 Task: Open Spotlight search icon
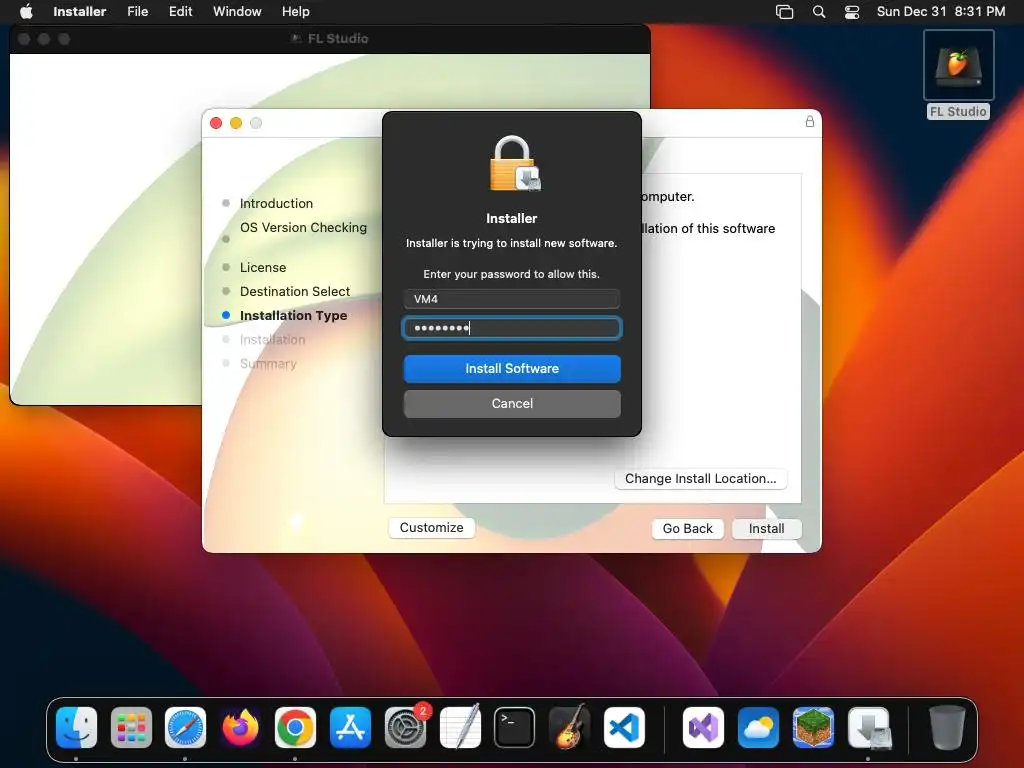[818, 12]
